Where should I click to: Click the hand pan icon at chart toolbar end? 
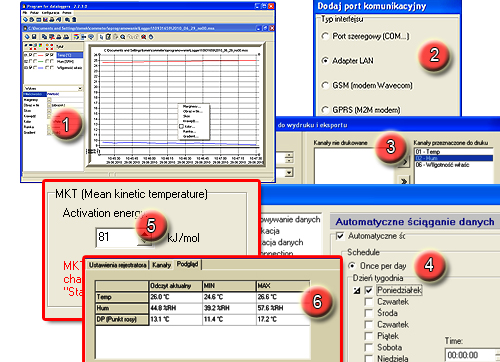point(151,37)
